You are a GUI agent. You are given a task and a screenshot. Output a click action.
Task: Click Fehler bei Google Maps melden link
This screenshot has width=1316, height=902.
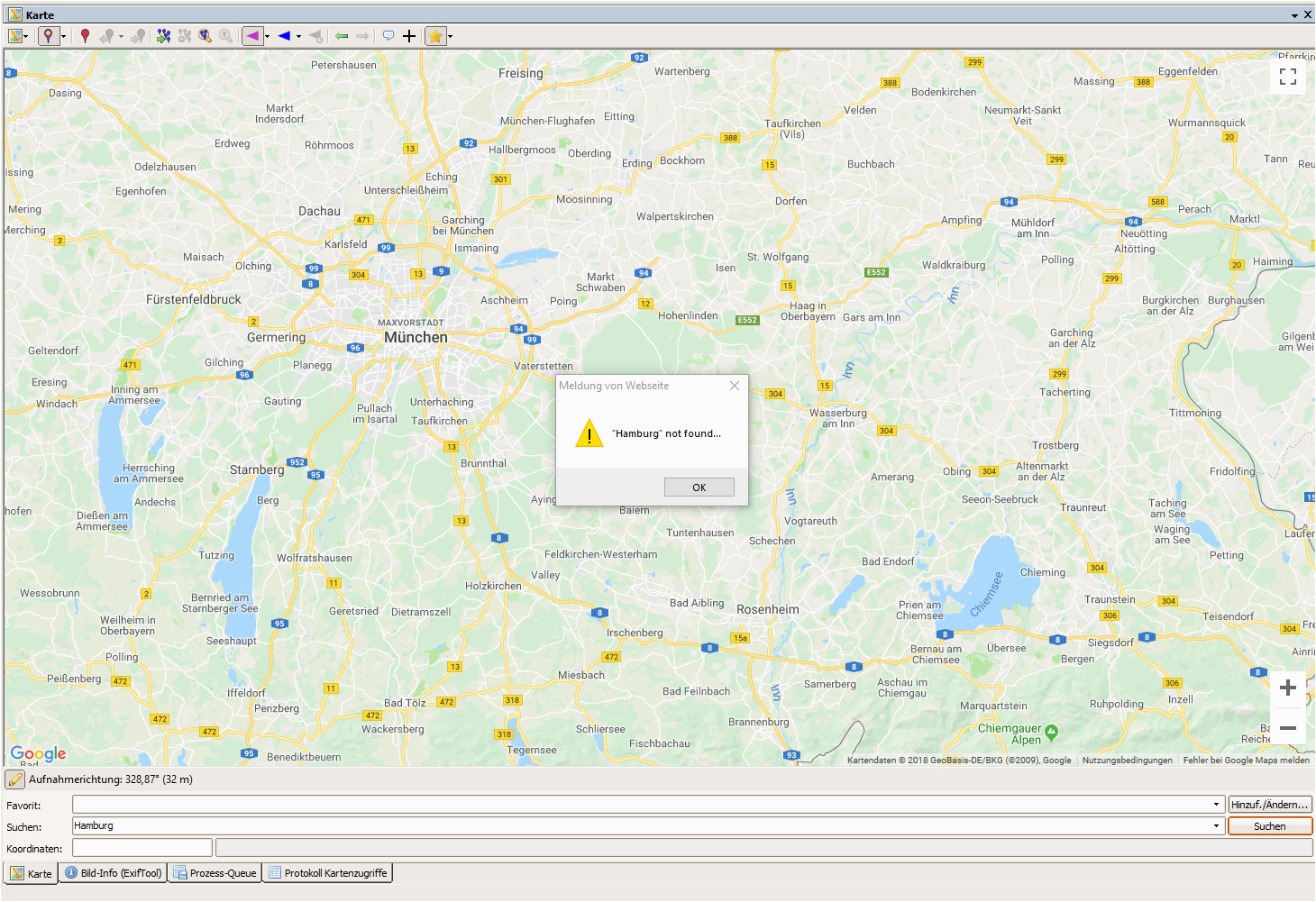(1247, 761)
